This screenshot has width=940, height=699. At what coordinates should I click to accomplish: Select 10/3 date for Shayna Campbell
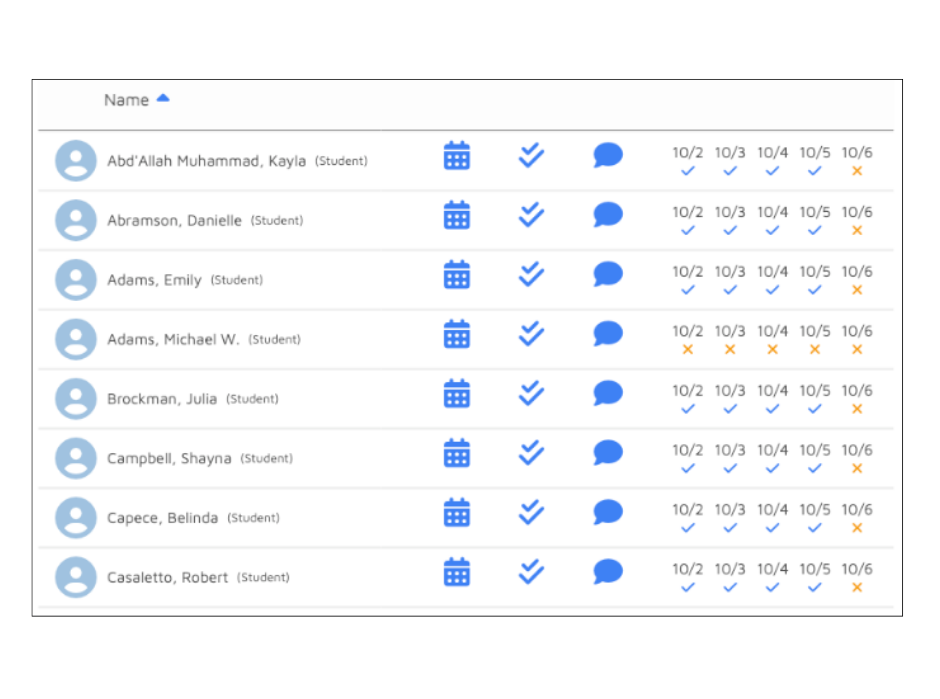pos(730,450)
